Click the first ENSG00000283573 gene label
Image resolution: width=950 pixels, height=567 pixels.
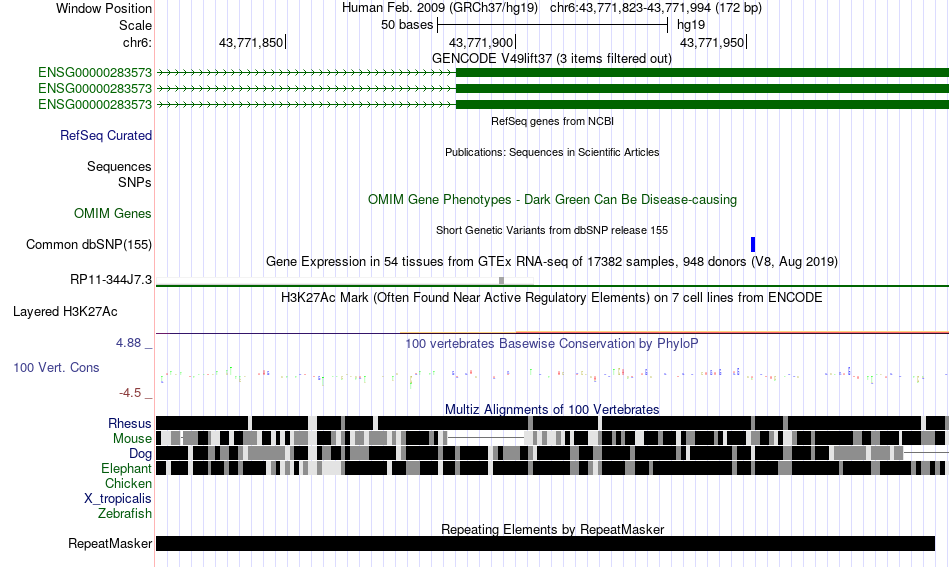95,73
